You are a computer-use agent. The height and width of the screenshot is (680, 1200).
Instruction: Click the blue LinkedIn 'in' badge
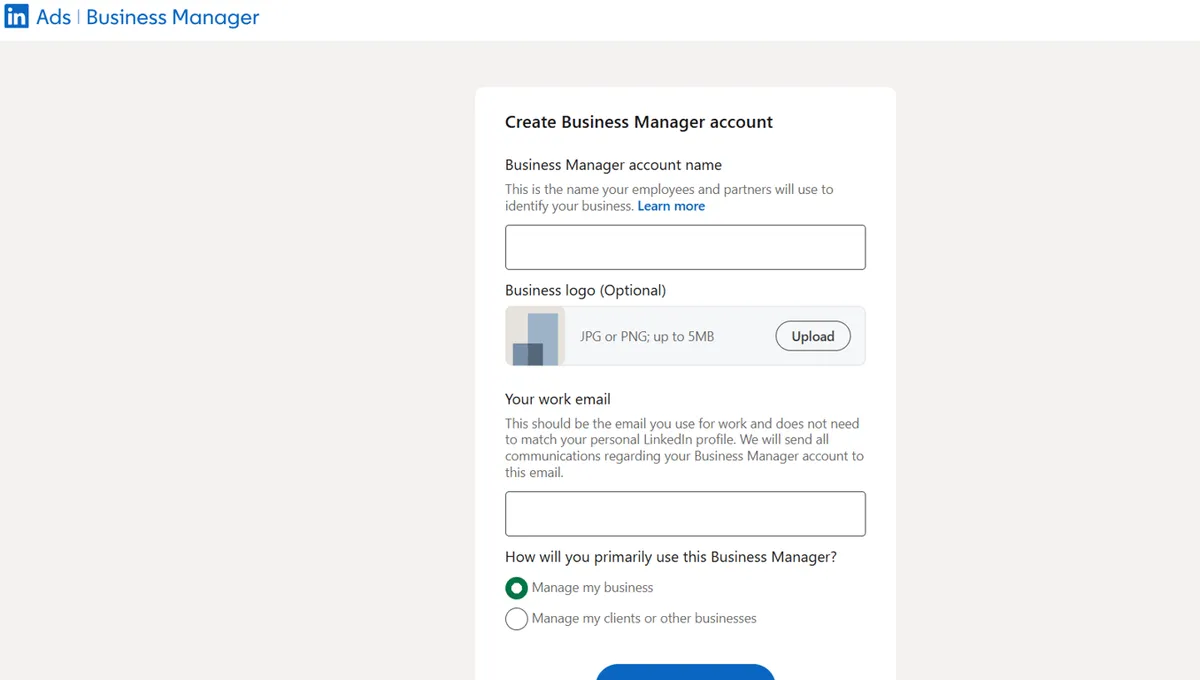tap(16, 16)
